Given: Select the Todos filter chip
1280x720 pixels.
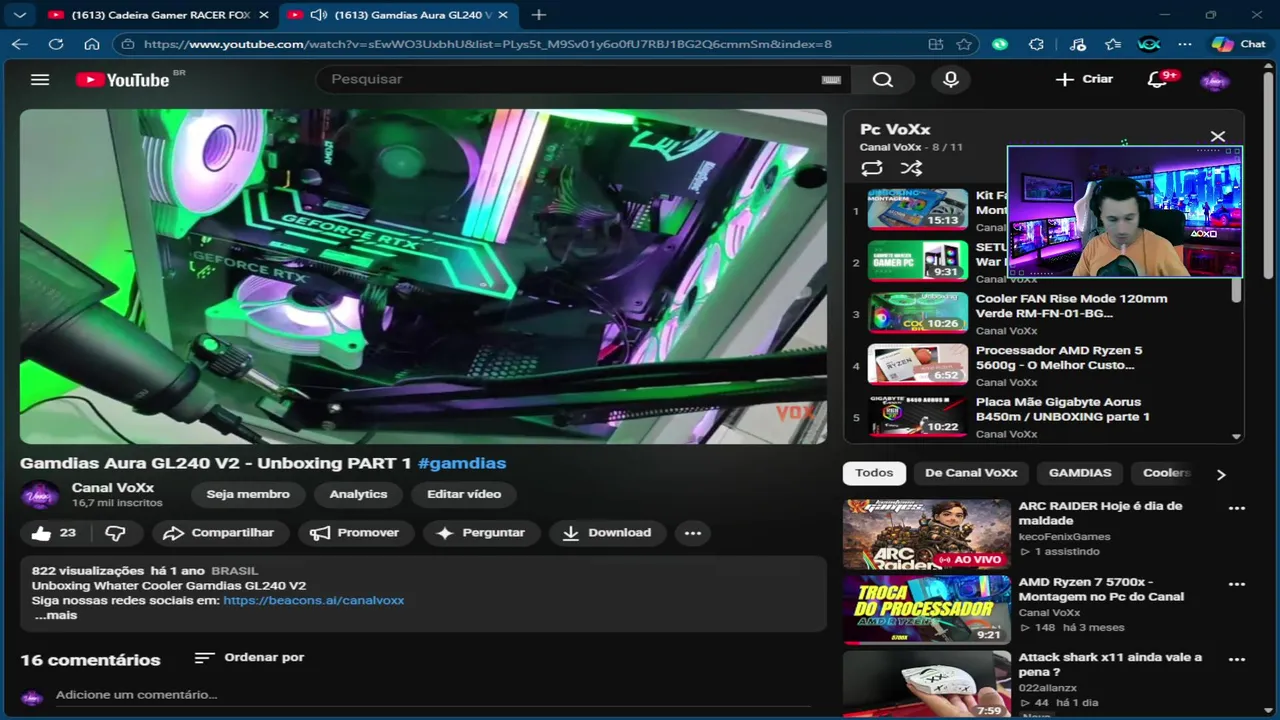Looking at the screenshot, I should 874,473.
